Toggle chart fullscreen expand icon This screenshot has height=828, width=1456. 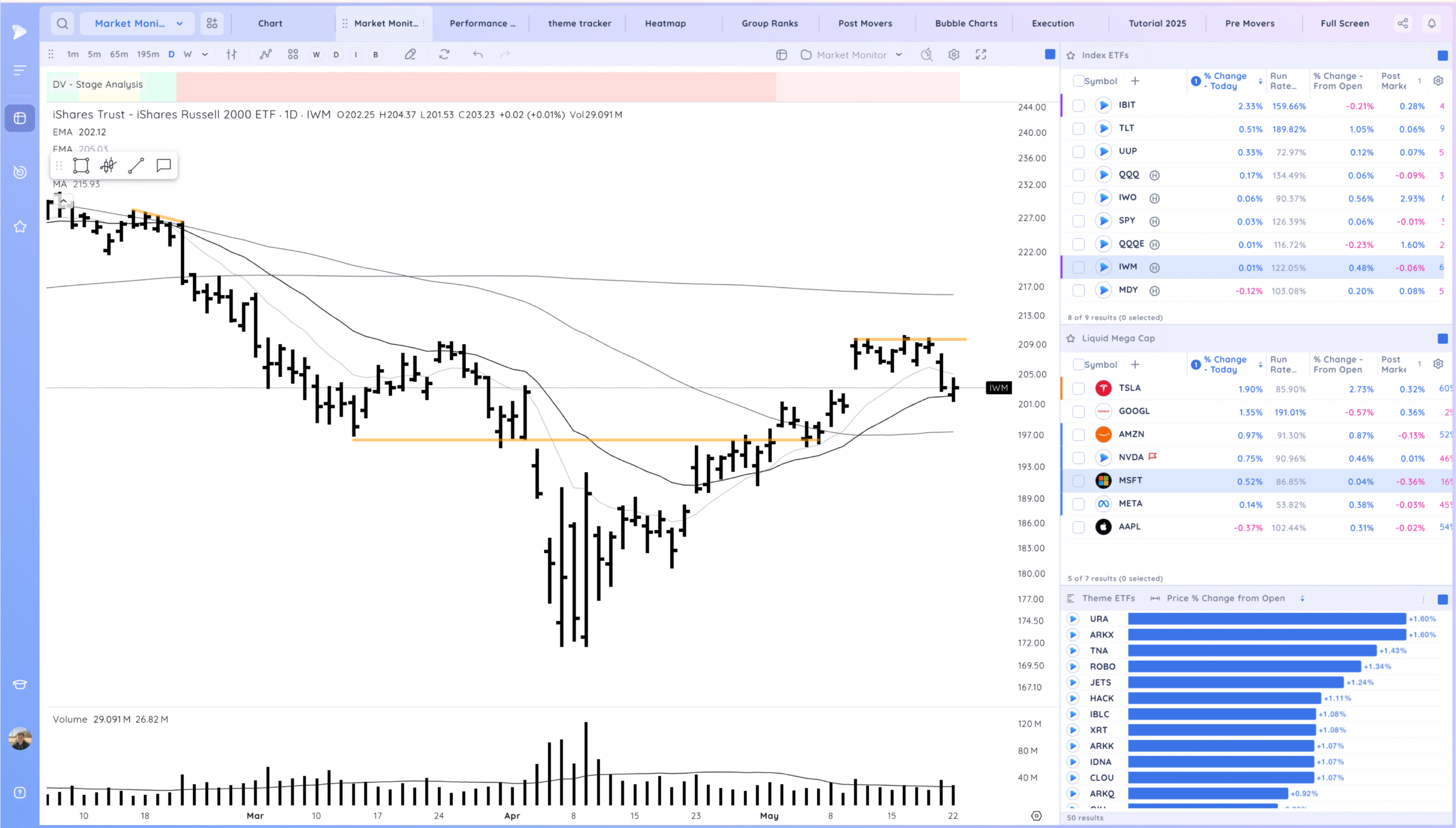click(981, 55)
